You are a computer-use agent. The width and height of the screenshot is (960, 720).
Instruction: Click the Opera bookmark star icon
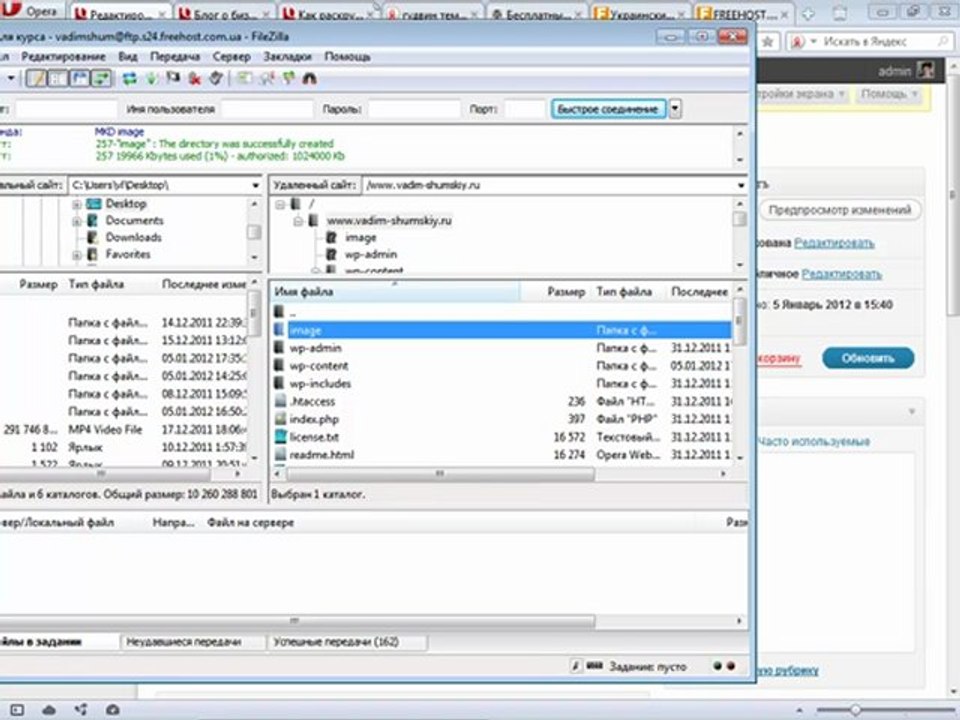click(x=768, y=42)
